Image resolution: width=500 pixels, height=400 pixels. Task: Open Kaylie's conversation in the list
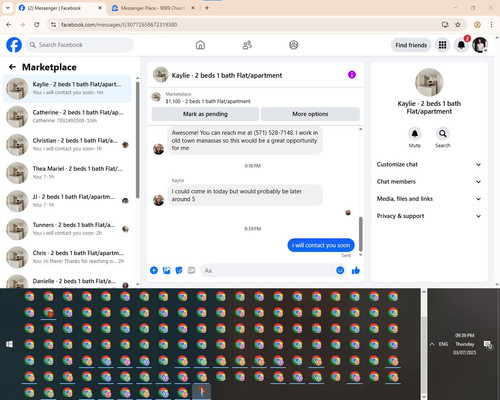click(x=67, y=88)
